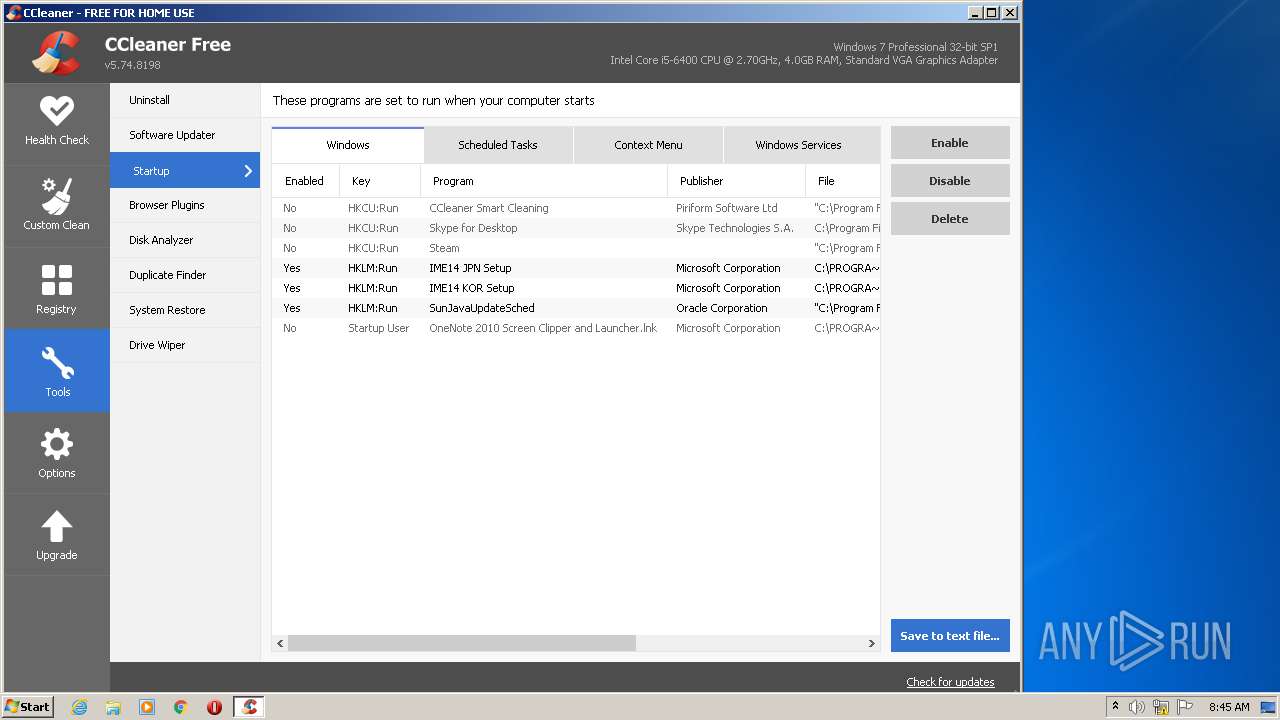
Task: Switch to the Windows tab
Action: [348, 145]
